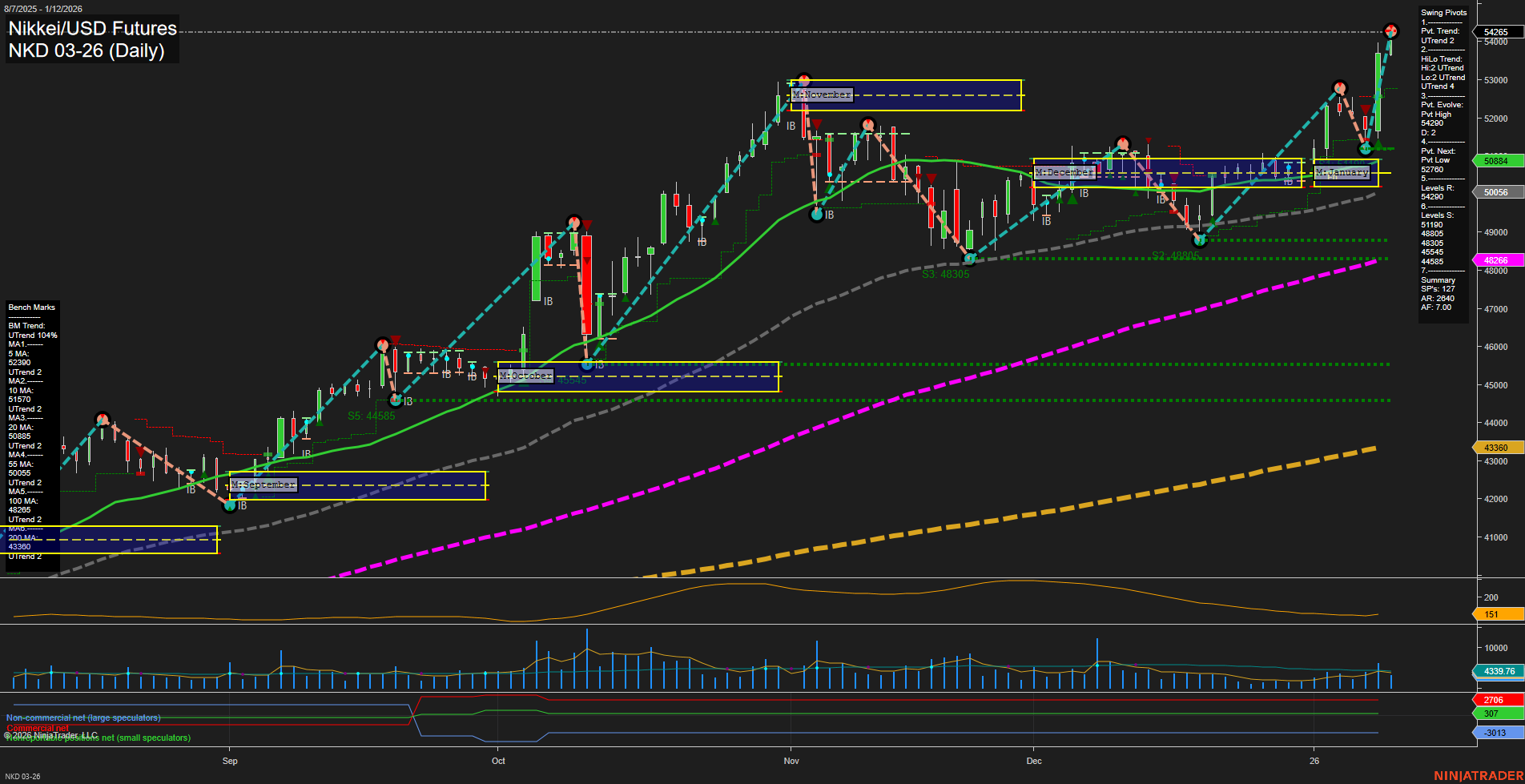Click the magenta 48266 price marker on the axis

tap(1497, 260)
